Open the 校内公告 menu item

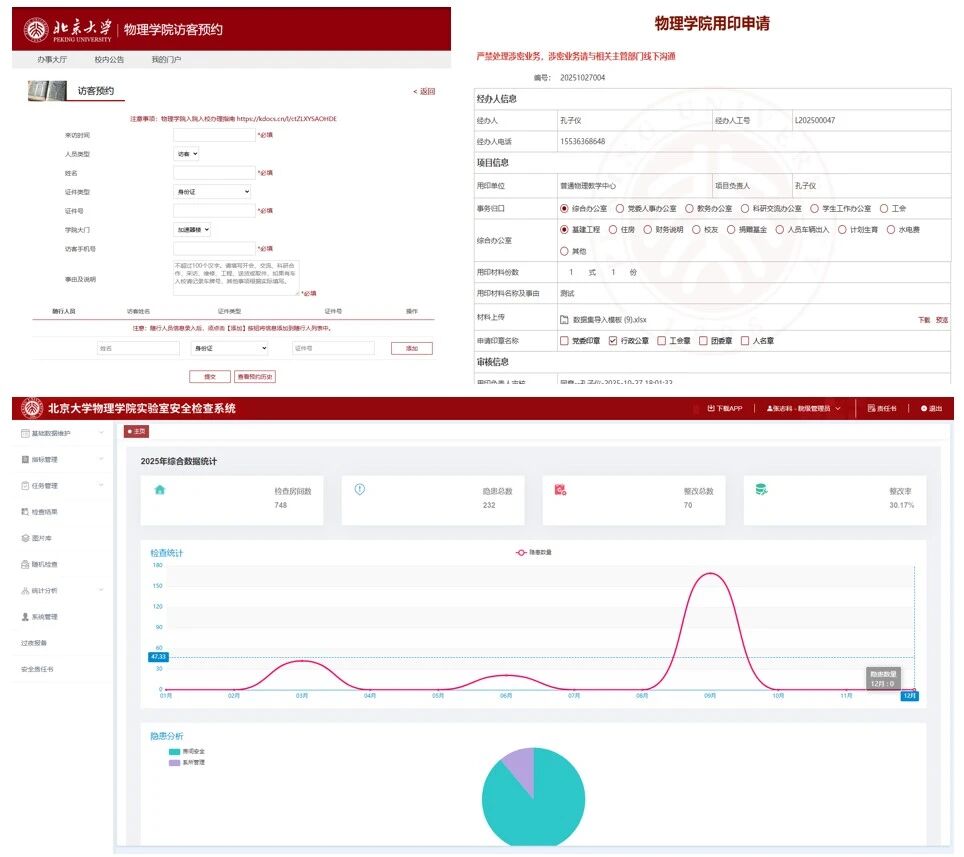[x=109, y=60]
